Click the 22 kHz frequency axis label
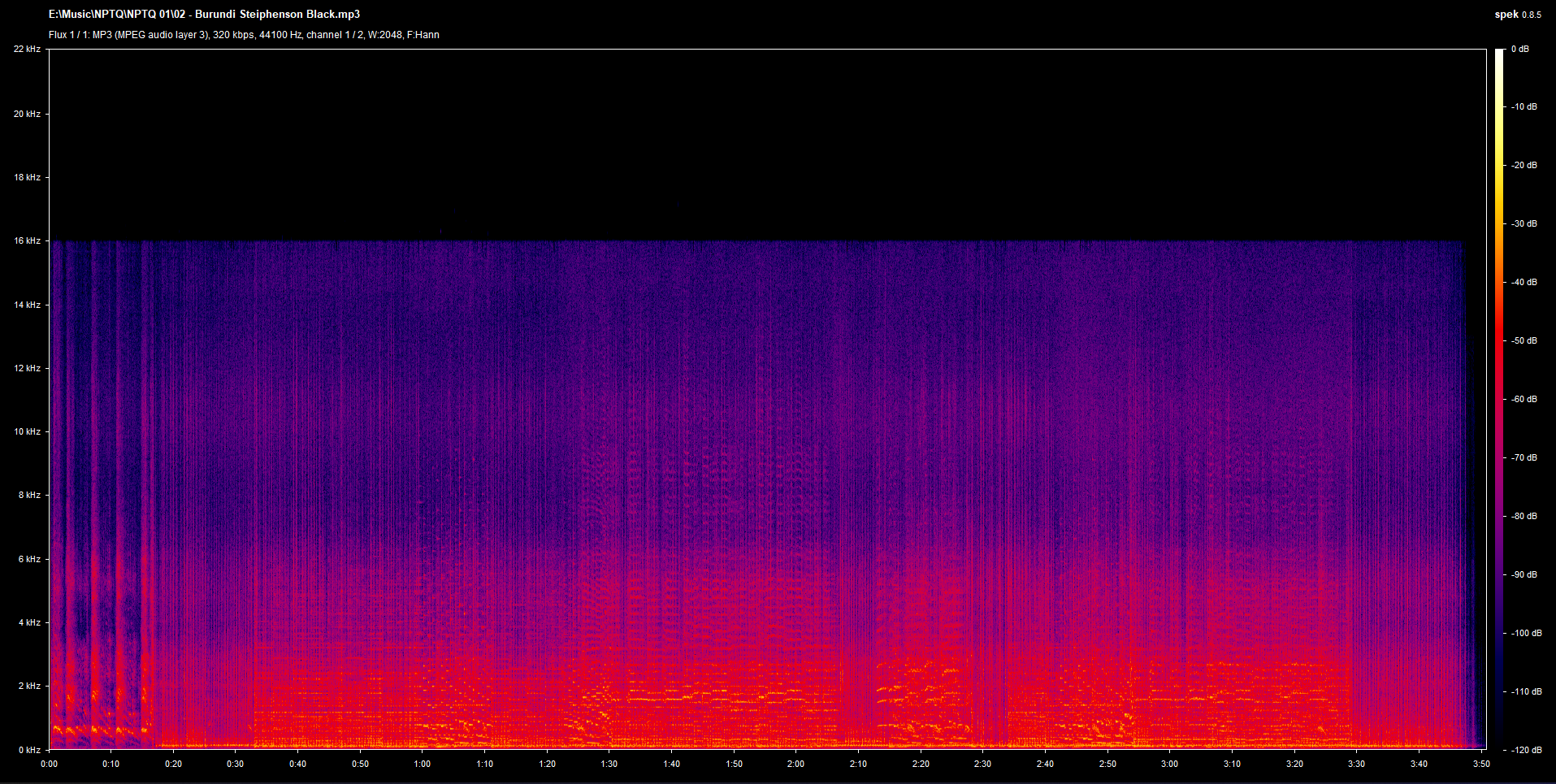 click(x=27, y=50)
